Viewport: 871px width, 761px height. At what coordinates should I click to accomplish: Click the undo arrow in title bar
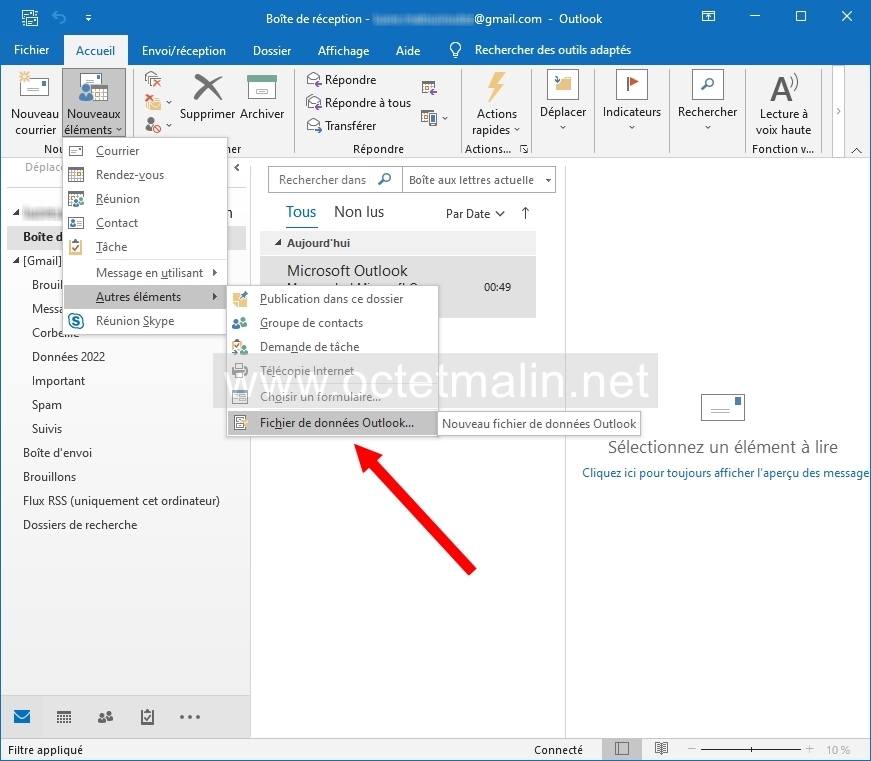[59, 18]
